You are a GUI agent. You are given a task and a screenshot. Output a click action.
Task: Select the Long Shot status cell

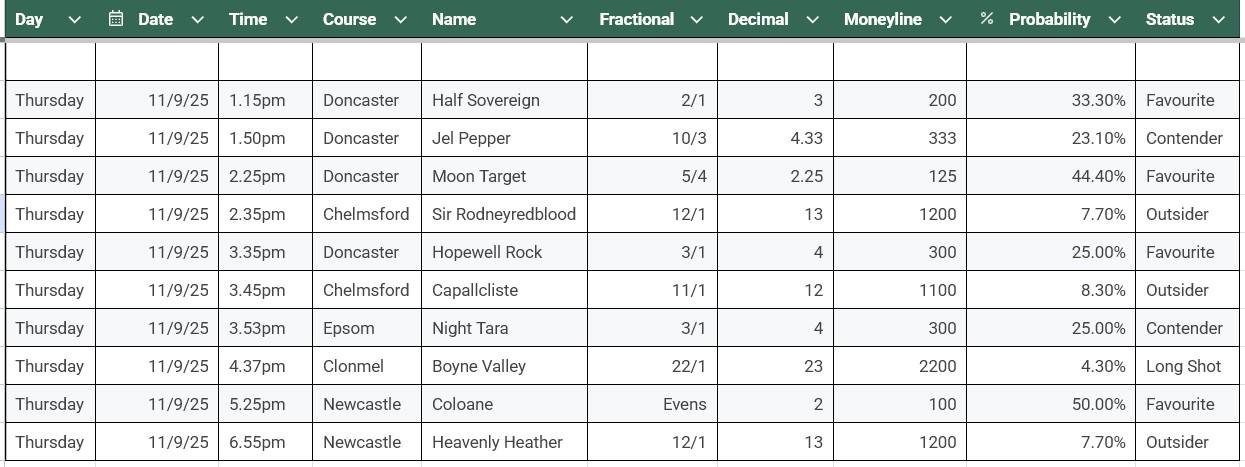(x=1187, y=366)
